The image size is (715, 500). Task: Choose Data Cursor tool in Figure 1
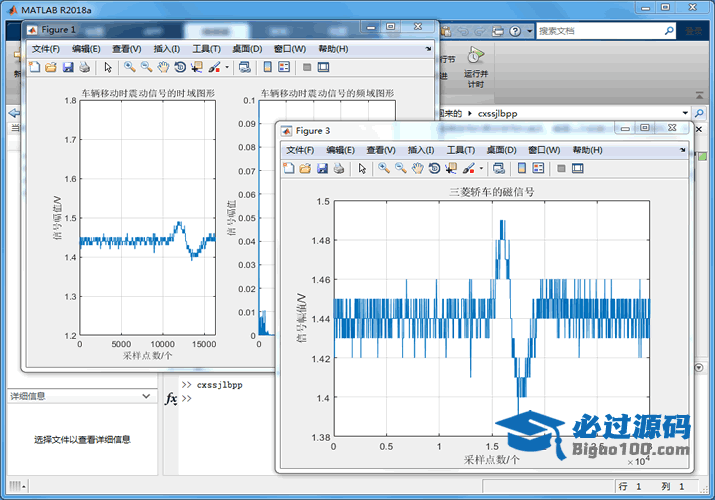click(x=197, y=67)
